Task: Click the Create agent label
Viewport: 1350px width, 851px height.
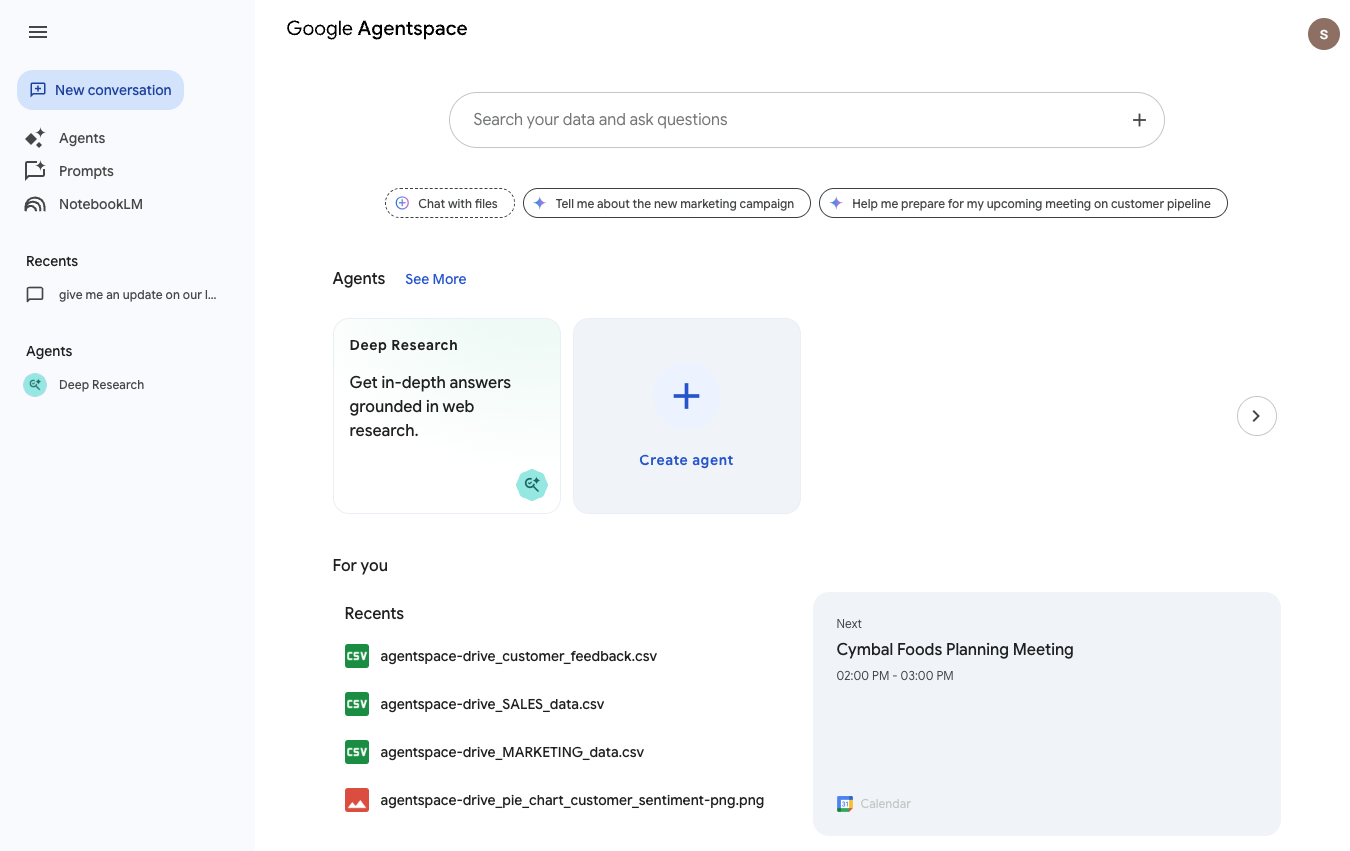Action: click(686, 460)
